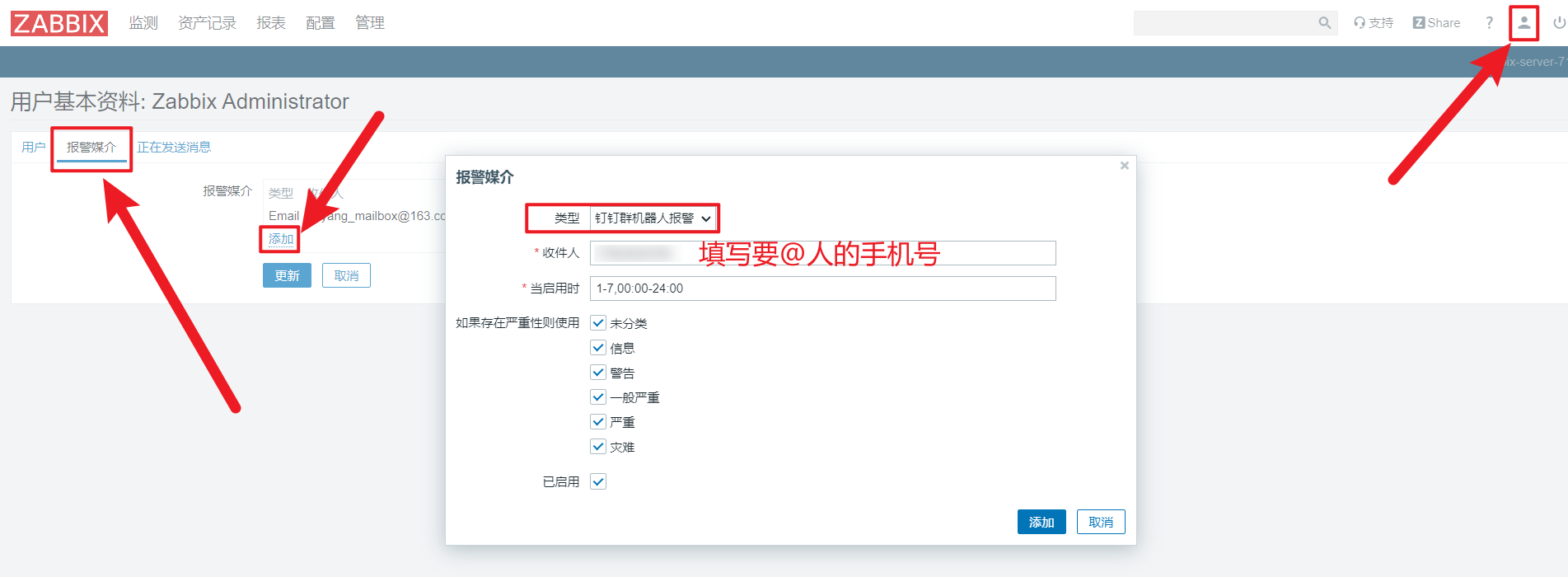Image resolution: width=1568 pixels, height=577 pixels.
Task: Close the 报警媒介 dialog
Action: click(x=1124, y=166)
